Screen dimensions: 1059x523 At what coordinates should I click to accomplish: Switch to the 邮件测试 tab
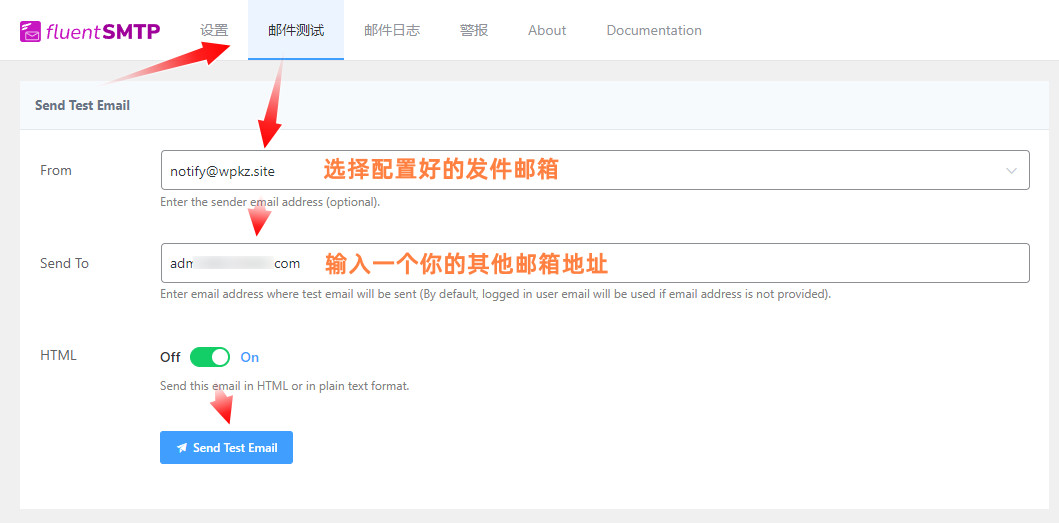click(296, 30)
